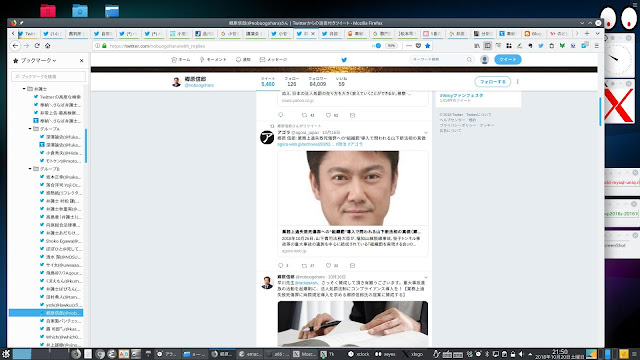This screenshot has width=640, height=360.
Task: Close the active Twitter tab
Action: [x=313, y=33]
